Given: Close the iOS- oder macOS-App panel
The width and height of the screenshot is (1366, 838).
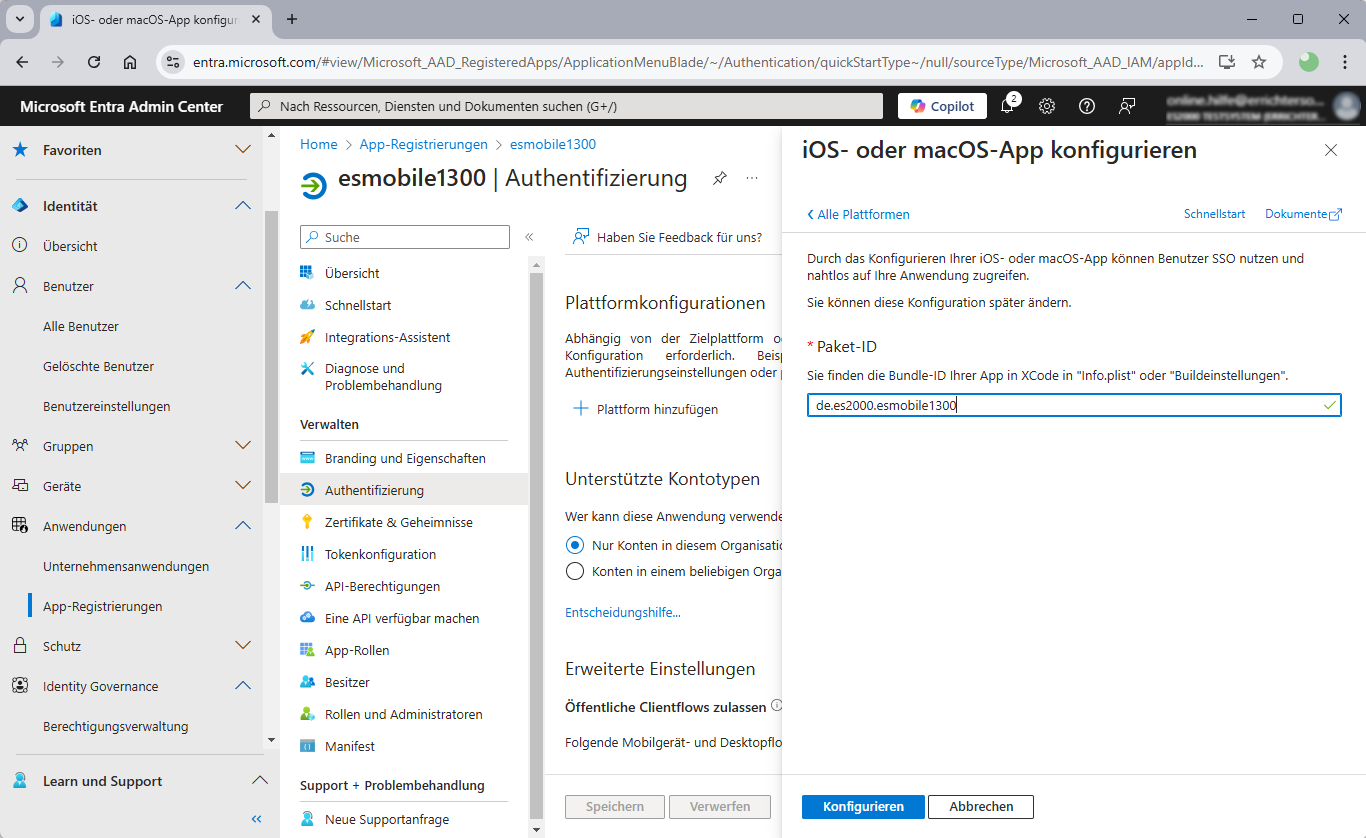Looking at the screenshot, I should (x=1330, y=150).
